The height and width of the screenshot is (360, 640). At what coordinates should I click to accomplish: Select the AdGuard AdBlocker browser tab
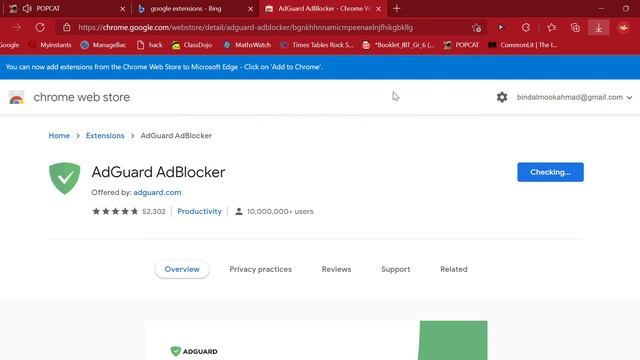tap(323, 9)
